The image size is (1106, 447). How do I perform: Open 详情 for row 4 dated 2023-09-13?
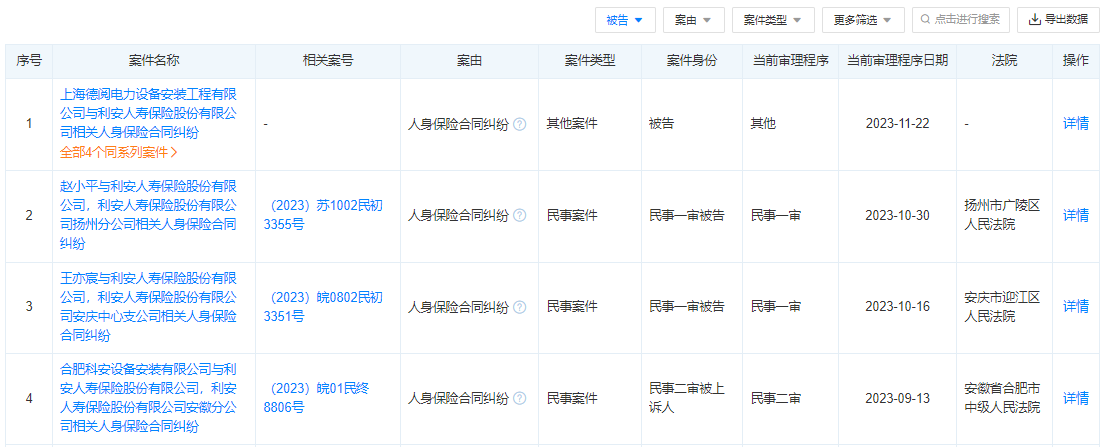click(x=1076, y=399)
